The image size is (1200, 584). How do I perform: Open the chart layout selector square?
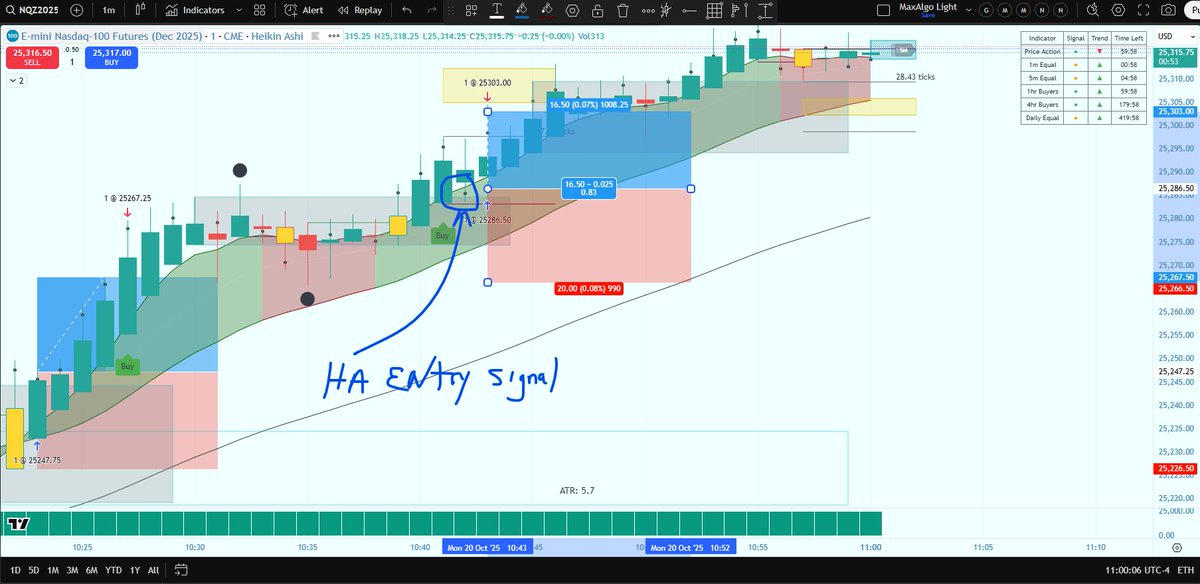click(x=883, y=10)
